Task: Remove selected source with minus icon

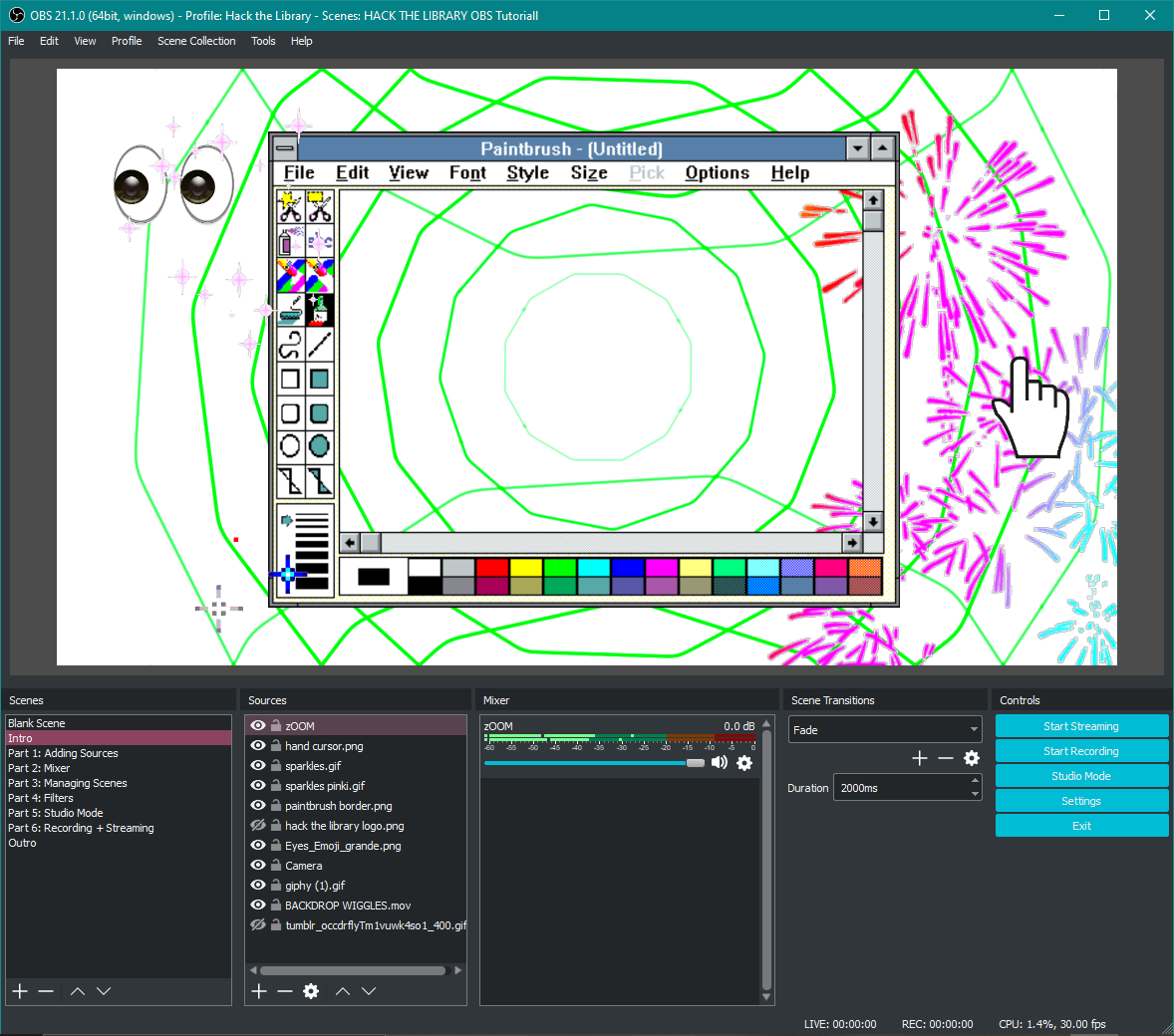Action: tap(284, 991)
